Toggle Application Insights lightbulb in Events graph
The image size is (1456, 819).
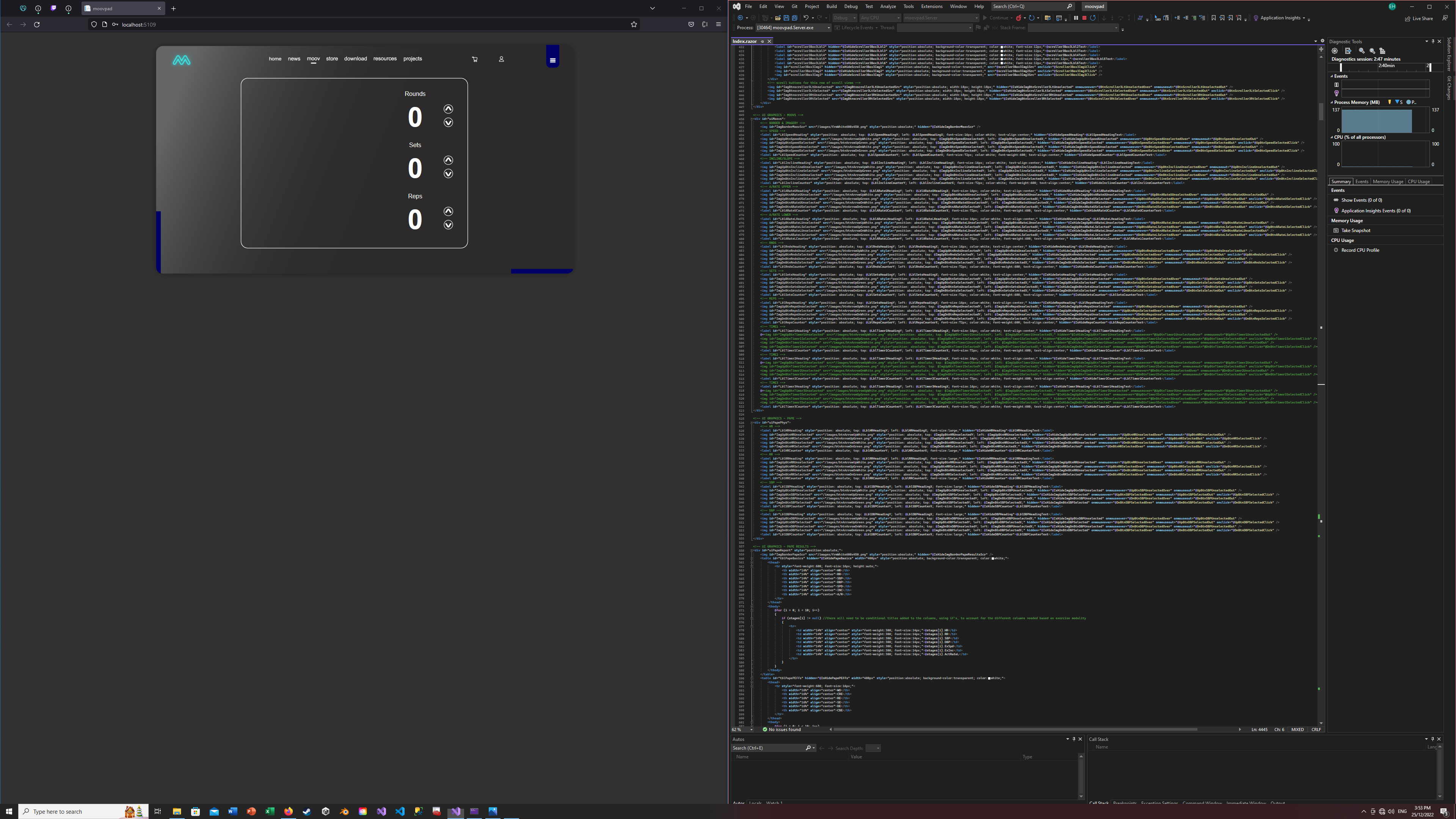point(1337,93)
